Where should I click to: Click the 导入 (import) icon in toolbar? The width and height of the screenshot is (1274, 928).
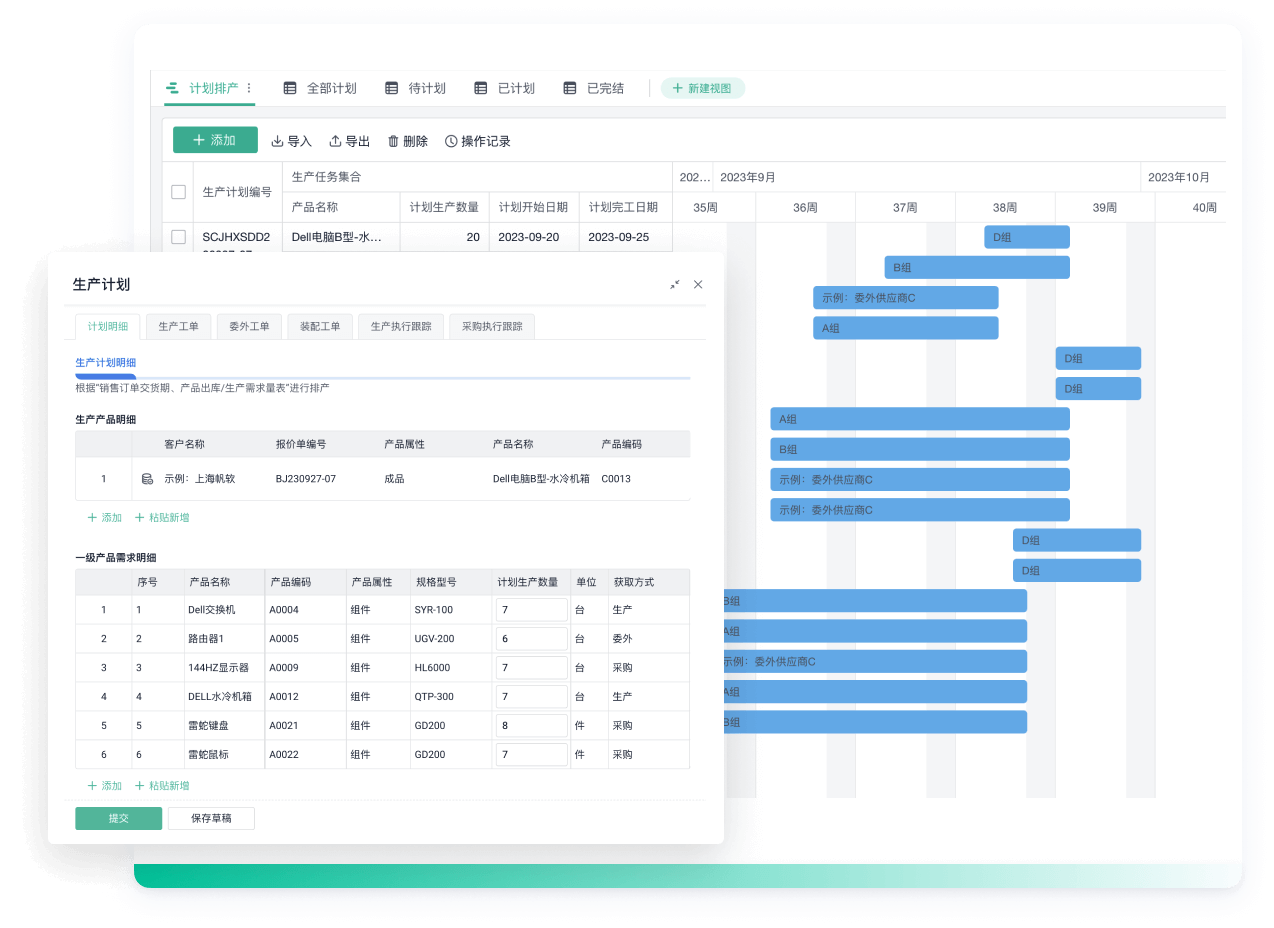point(278,142)
